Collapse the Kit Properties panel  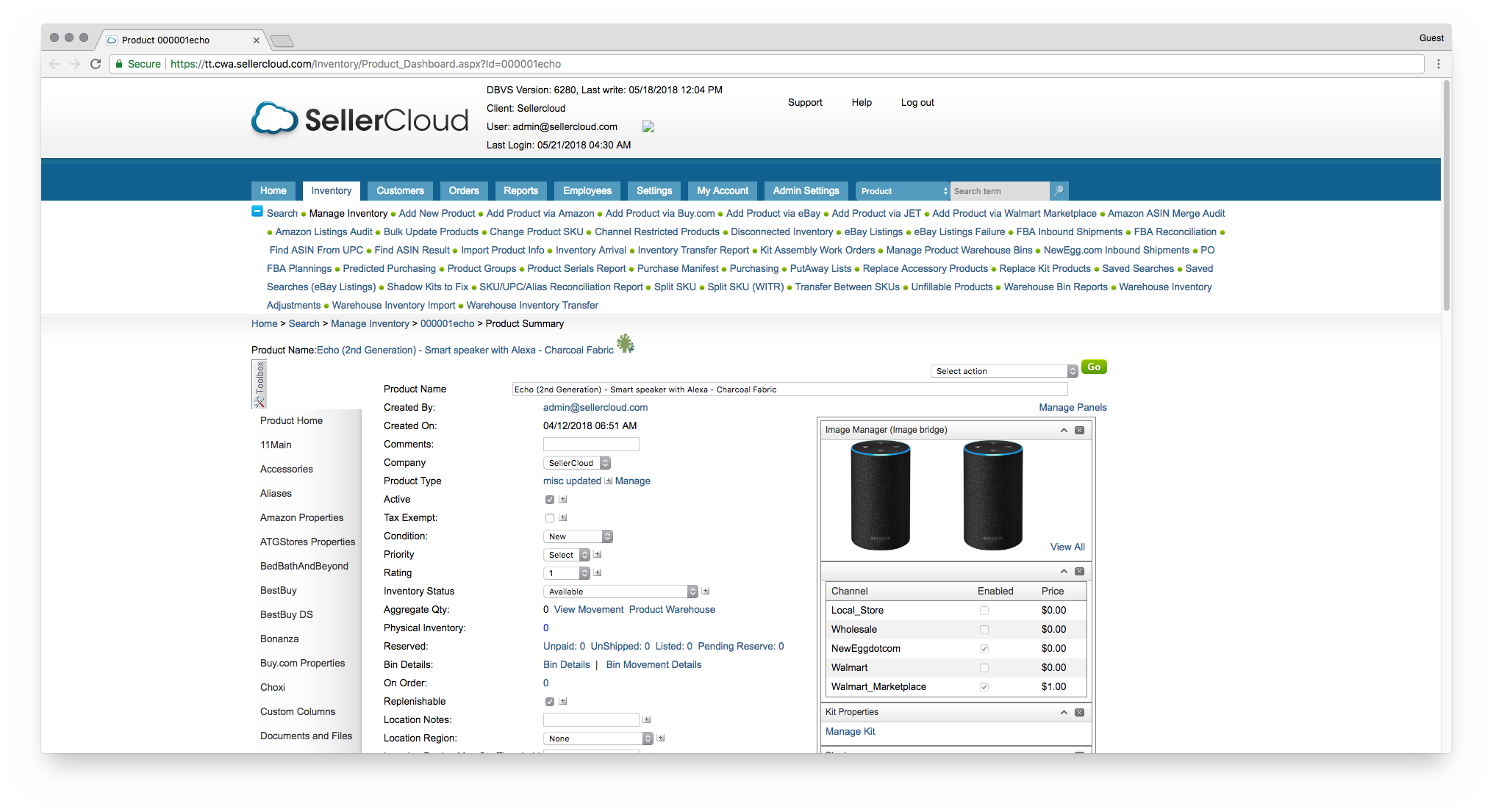[1064, 712]
